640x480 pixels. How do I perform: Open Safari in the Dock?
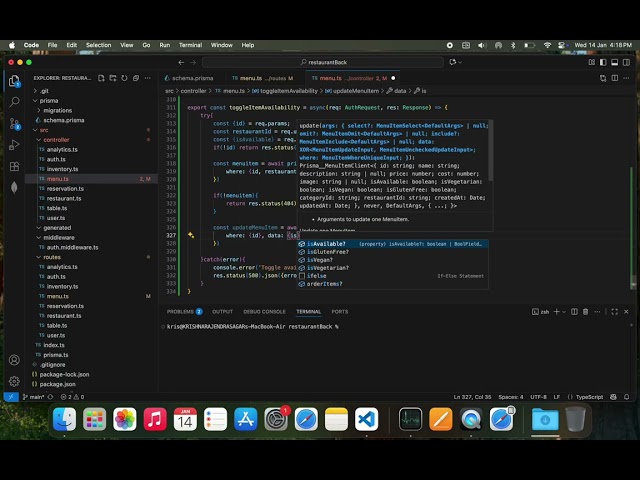tap(306, 419)
